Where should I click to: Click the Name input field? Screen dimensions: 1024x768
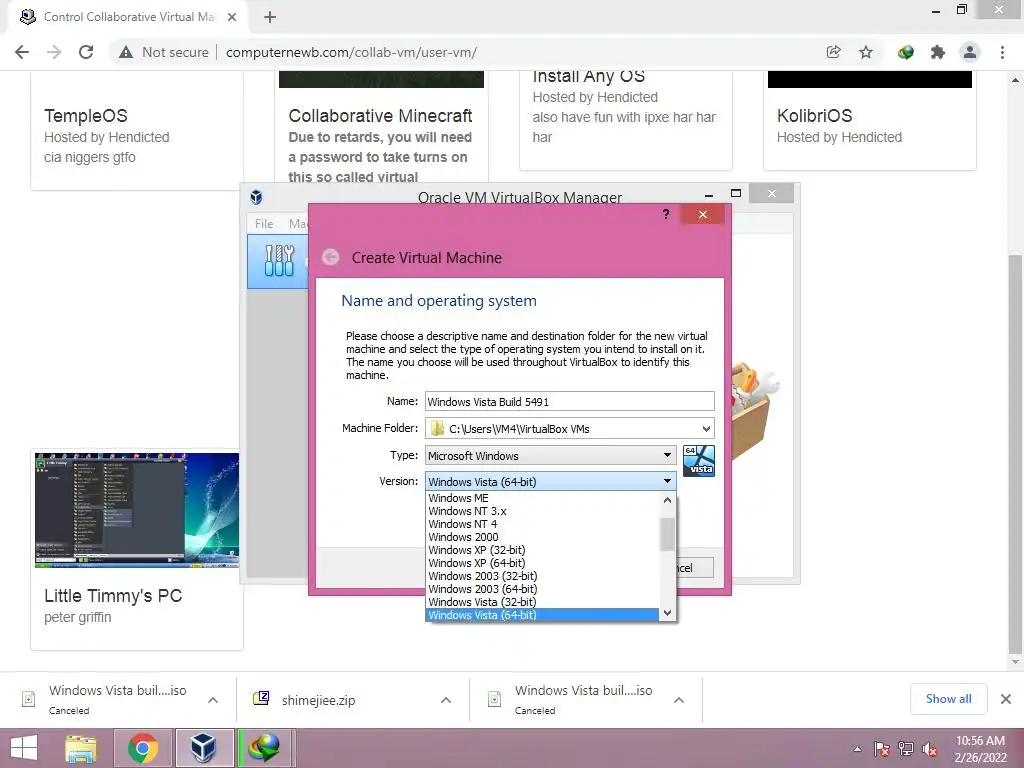(x=569, y=402)
